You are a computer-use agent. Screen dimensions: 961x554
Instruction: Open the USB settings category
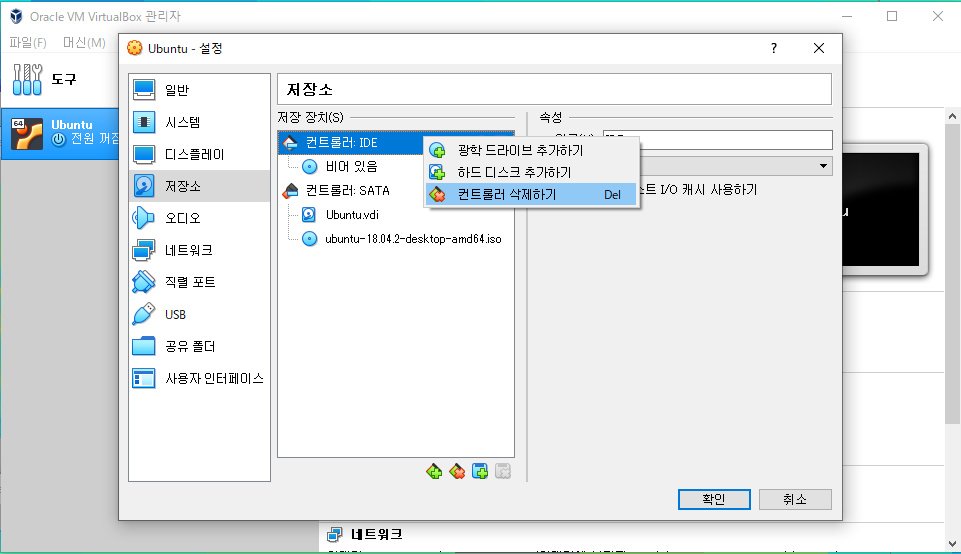(199, 314)
